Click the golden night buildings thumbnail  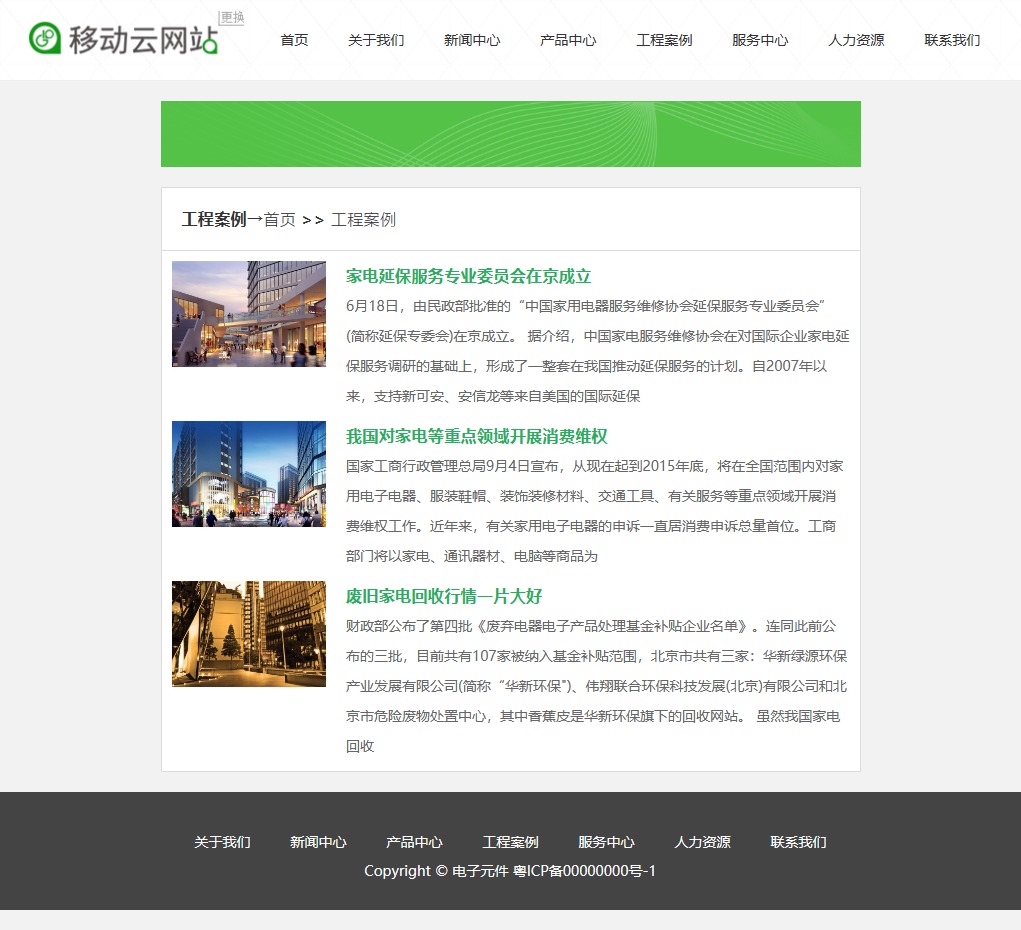(x=249, y=634)
